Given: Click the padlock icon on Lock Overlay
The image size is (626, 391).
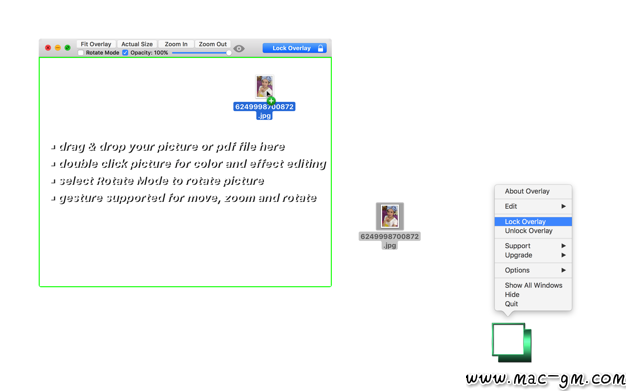Looking at the screenshot, I should [320, 48].
